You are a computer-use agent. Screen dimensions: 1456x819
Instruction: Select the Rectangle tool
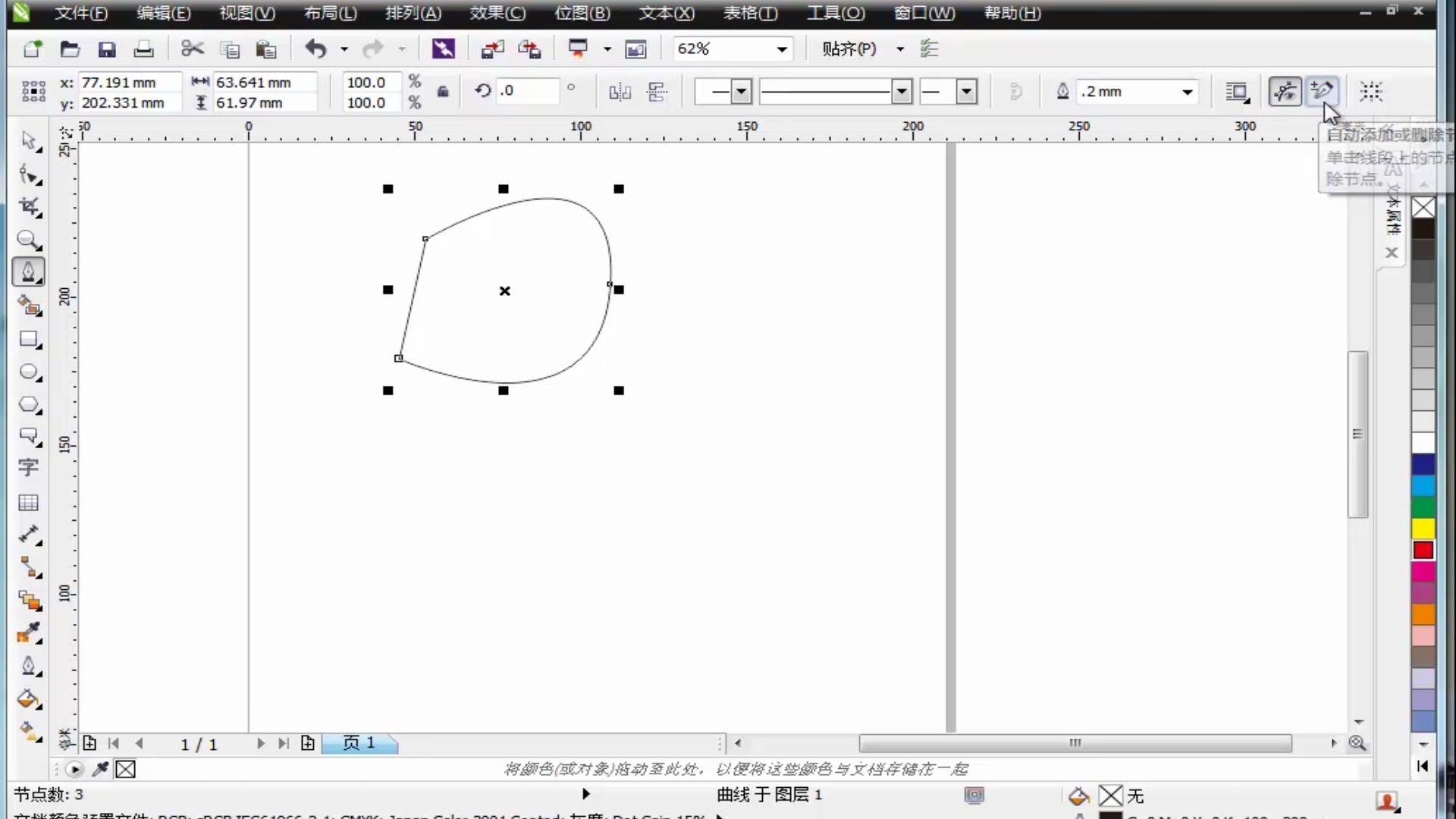click(29, 339)
